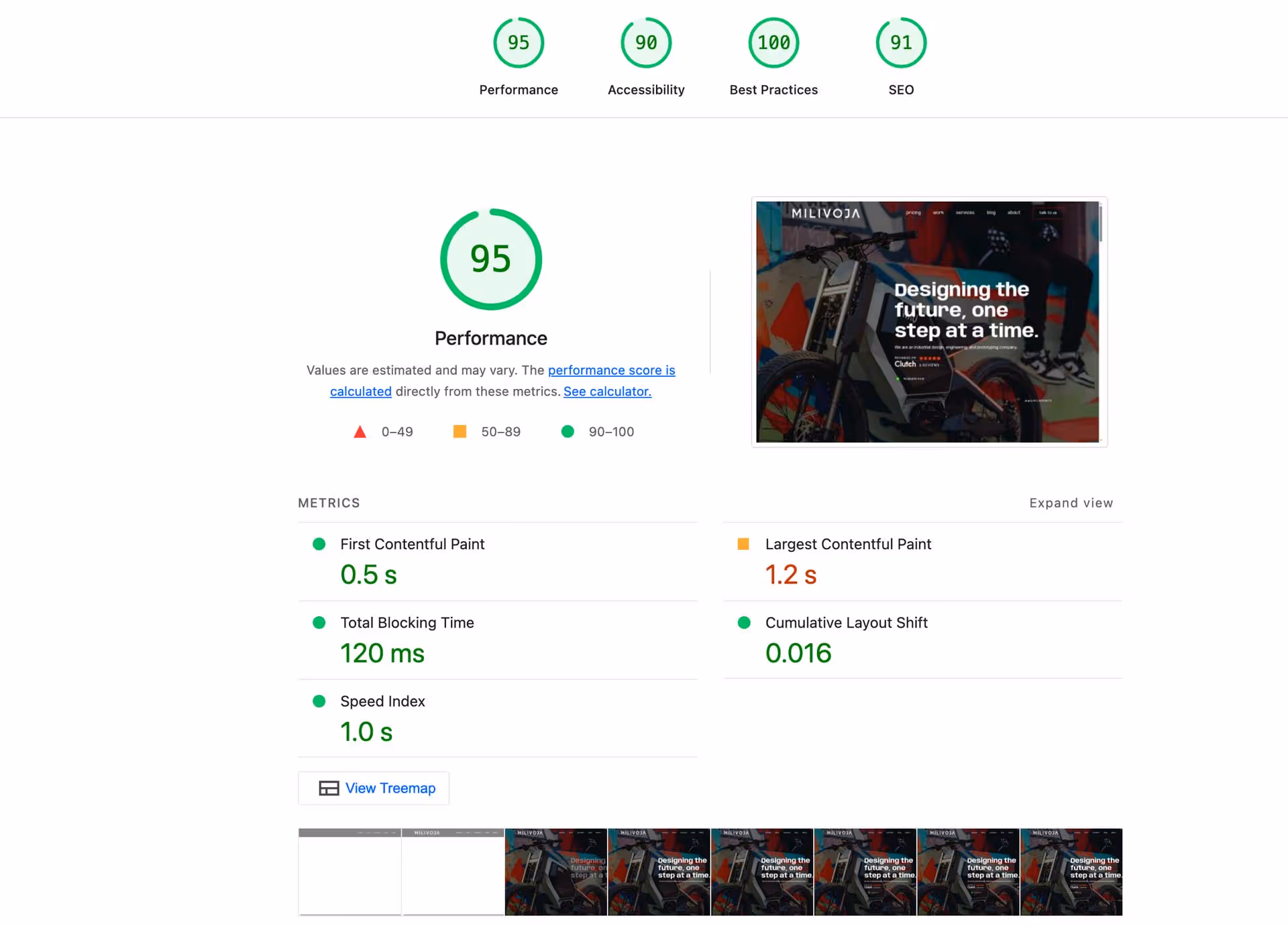This screenshot has width=1288, height=926.
Task: Open the performance score is calculated link
Action: pyautogui.click(x=611, y=370)
